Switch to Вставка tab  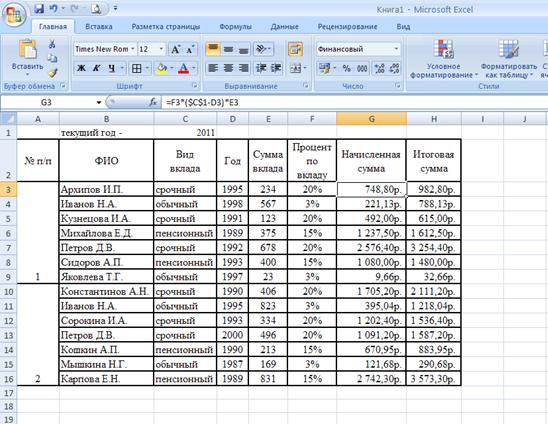point(99,27)
